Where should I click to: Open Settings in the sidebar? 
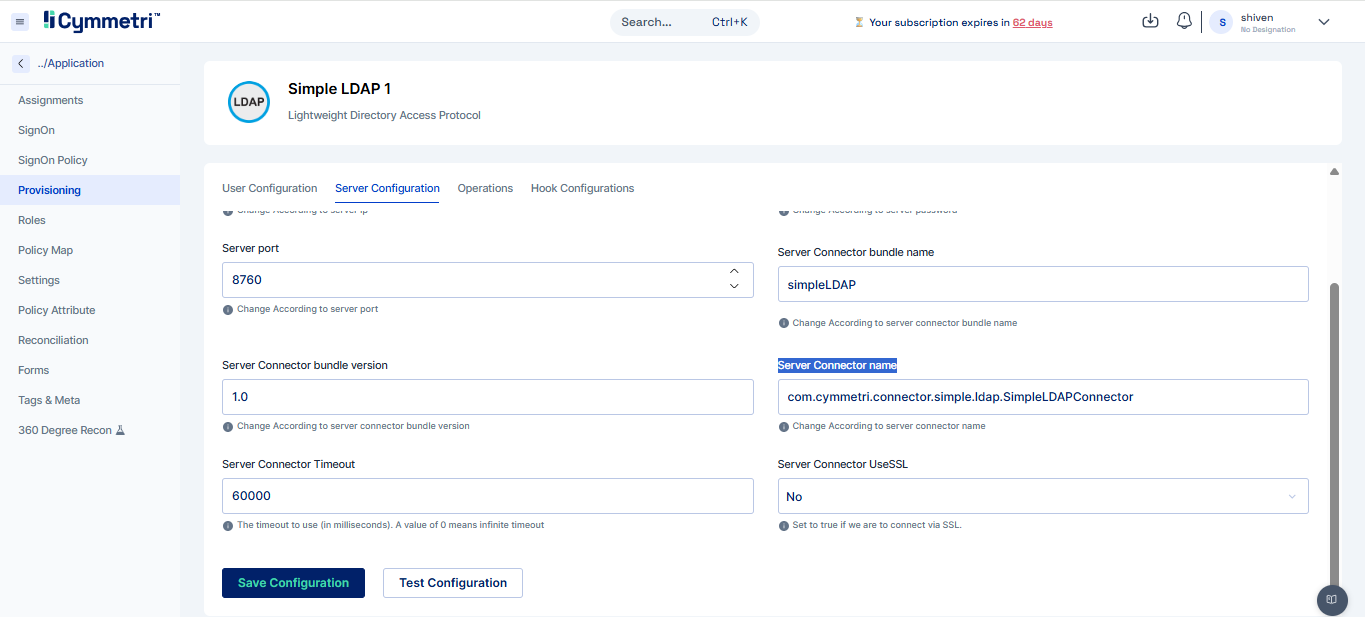tap(90, 280)
